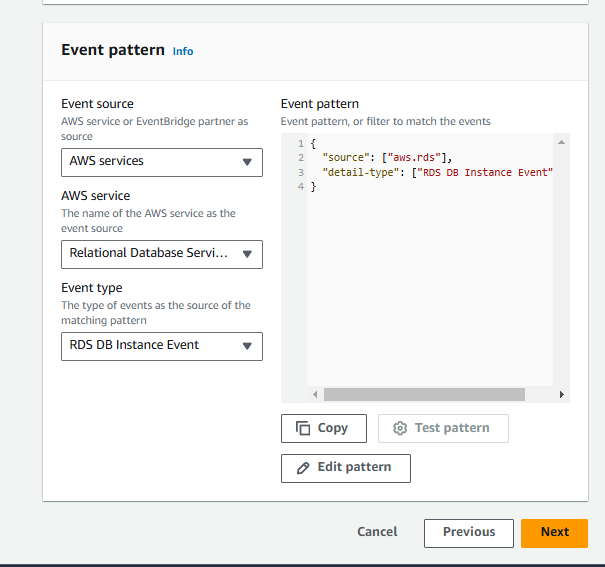Click the pencil icon on Edit pattern

click(x=303, y=467)
